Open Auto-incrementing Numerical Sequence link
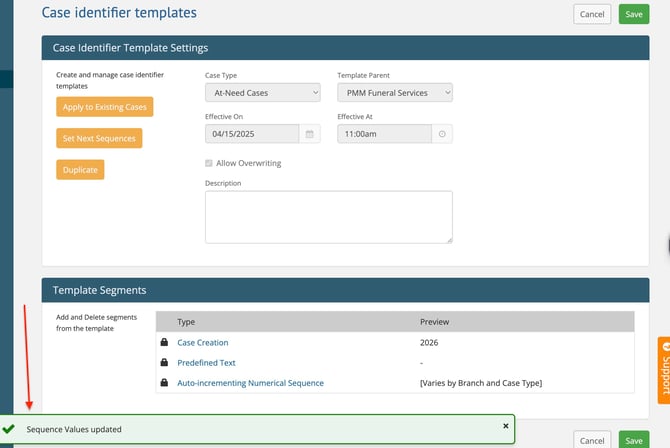 pos(250,383)
